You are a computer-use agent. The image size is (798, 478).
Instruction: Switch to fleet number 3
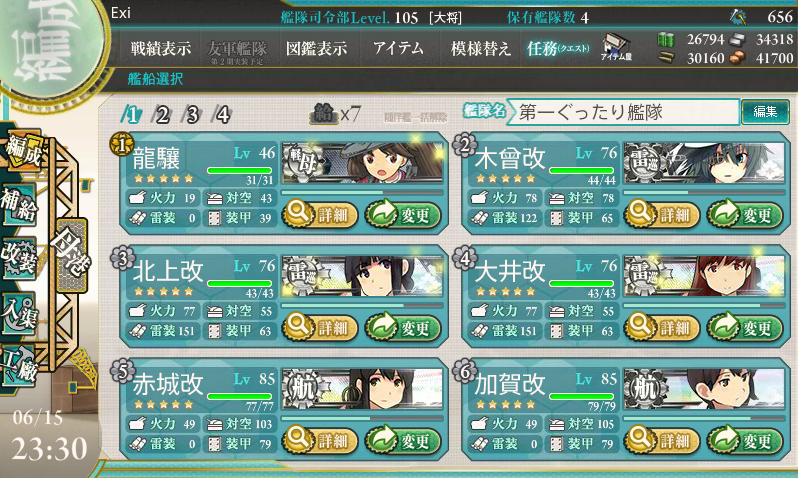click(192, 115)
